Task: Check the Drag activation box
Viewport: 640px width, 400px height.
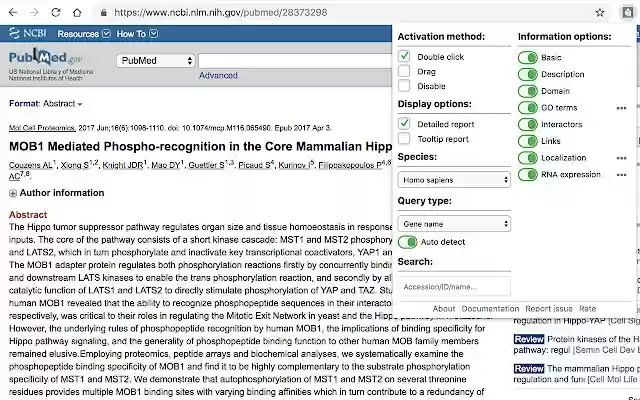Action: 404,71
